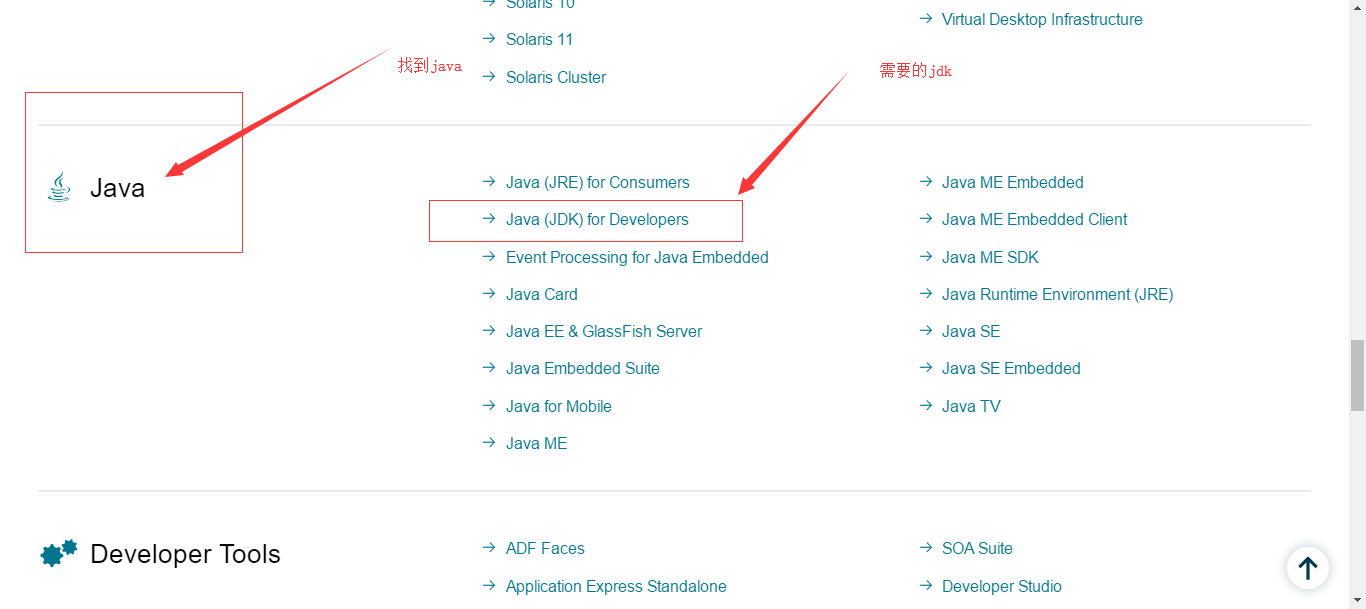Viewport: 1366px width, 609px height.
Task: Click the arrow icon beside Java SE Embedded
Action: [x=925, y=368]
